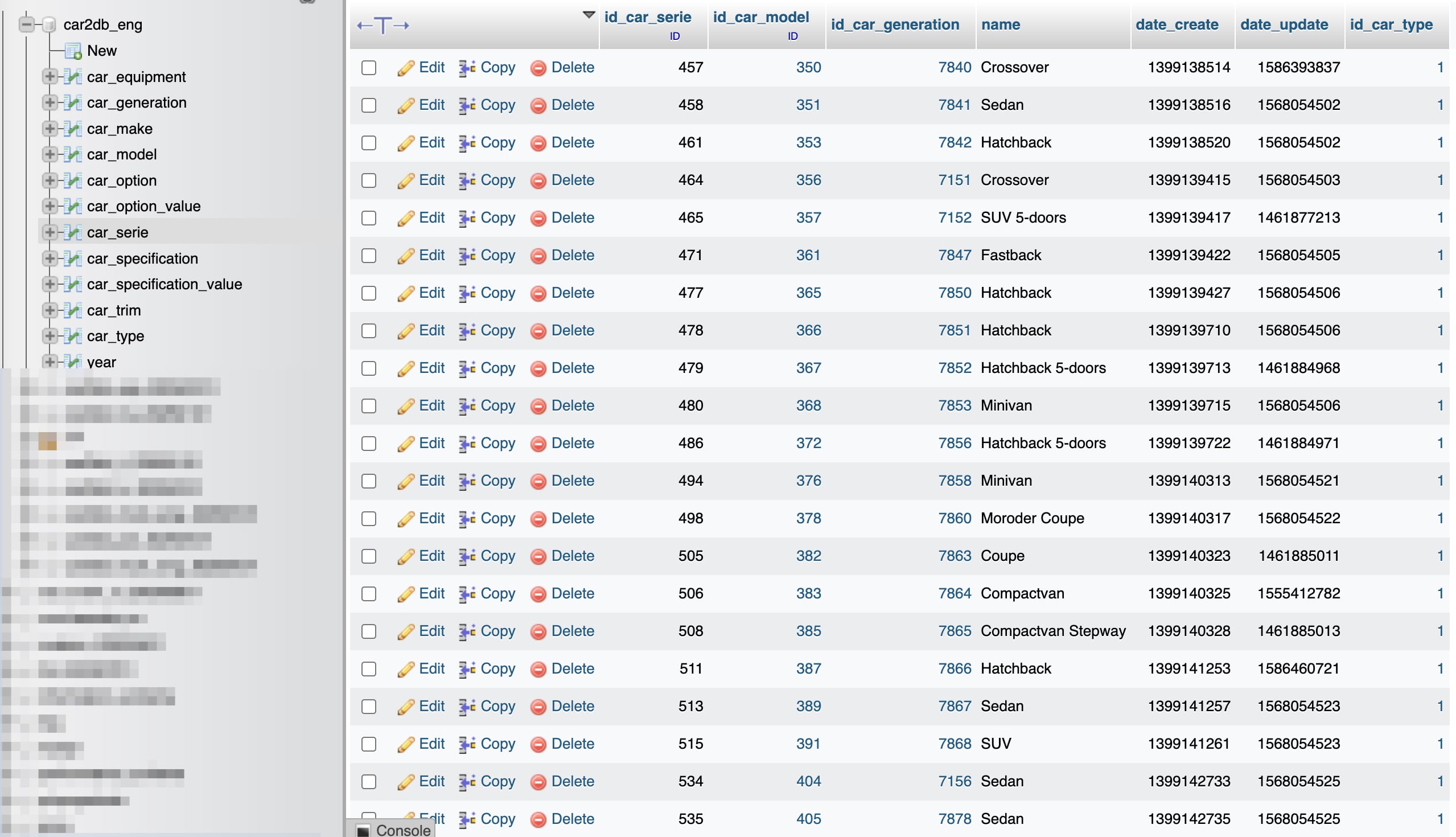Sort by id_car_model column header

click(x=761, y=17)
